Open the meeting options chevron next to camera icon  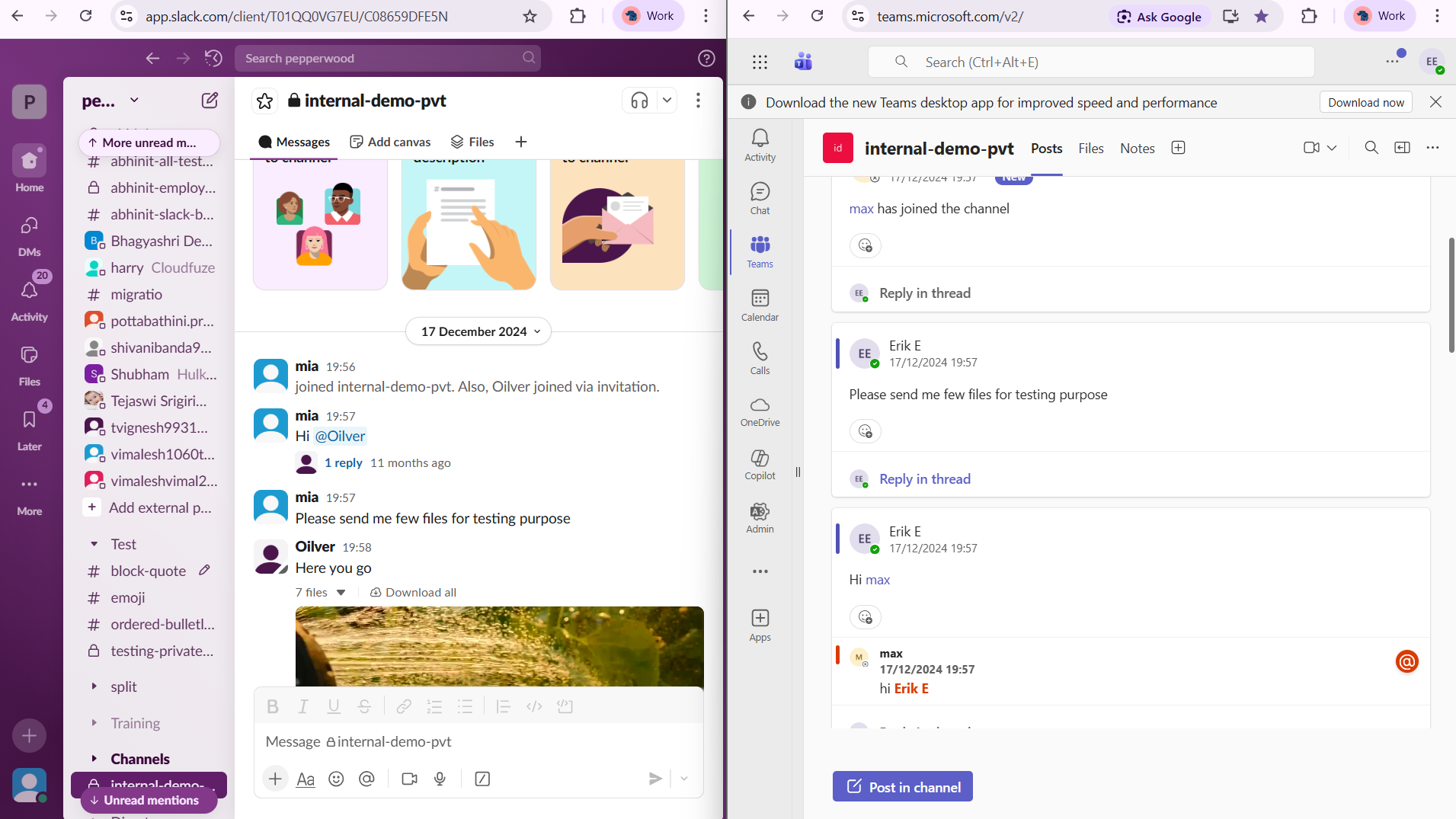coord(1332,148)
